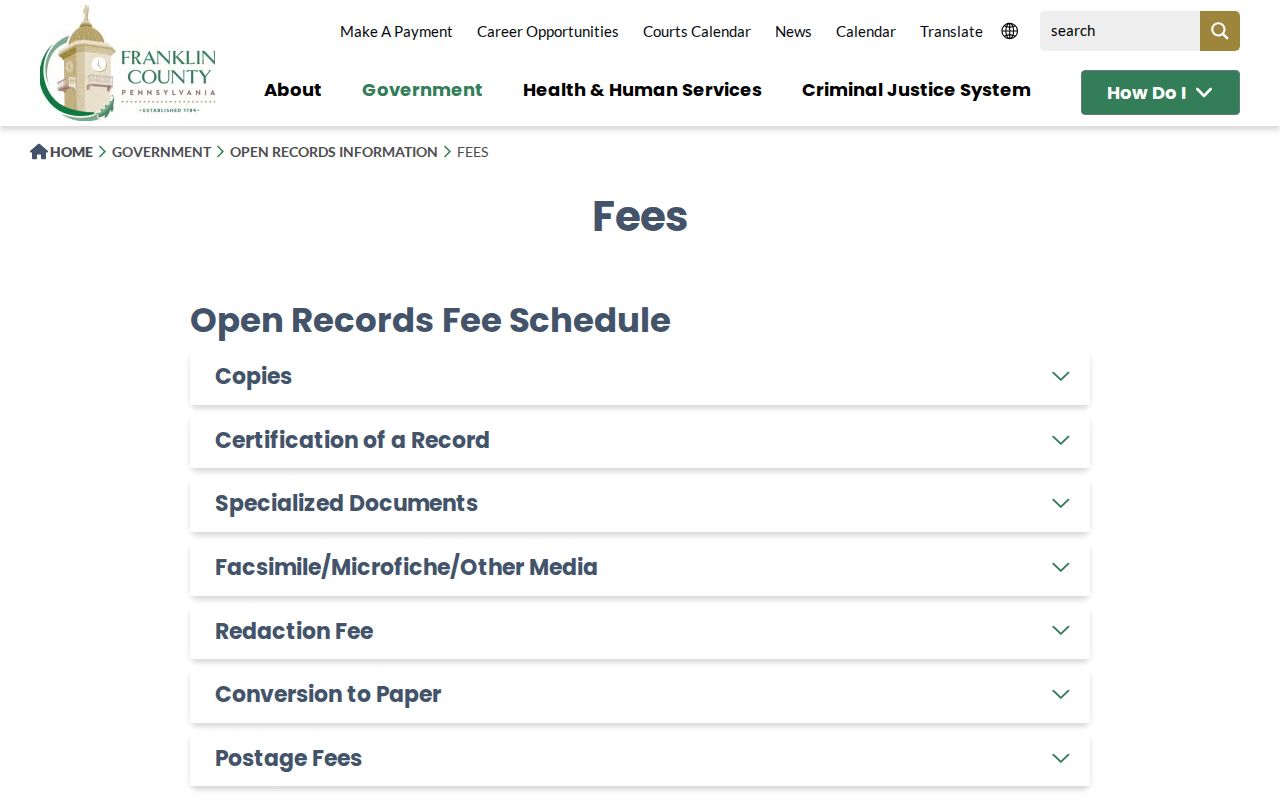Open the Government menu
This screenshot has height=800, width=1280.
point(422,90)
